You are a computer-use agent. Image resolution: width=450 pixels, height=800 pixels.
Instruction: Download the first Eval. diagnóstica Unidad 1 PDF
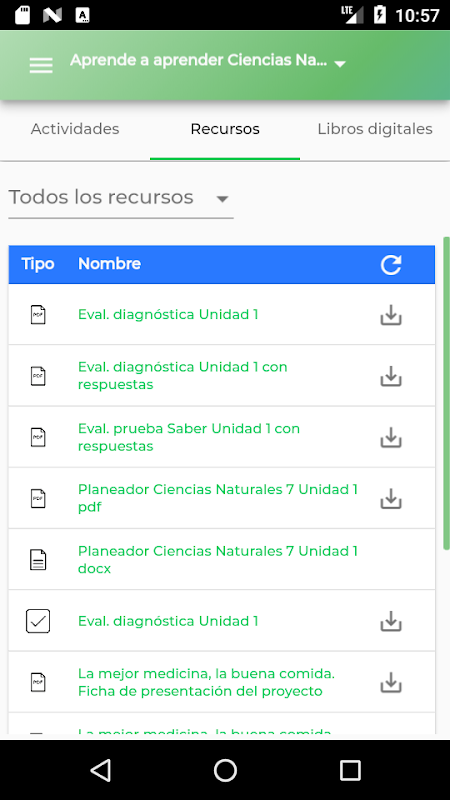click(x=391, y=315)
